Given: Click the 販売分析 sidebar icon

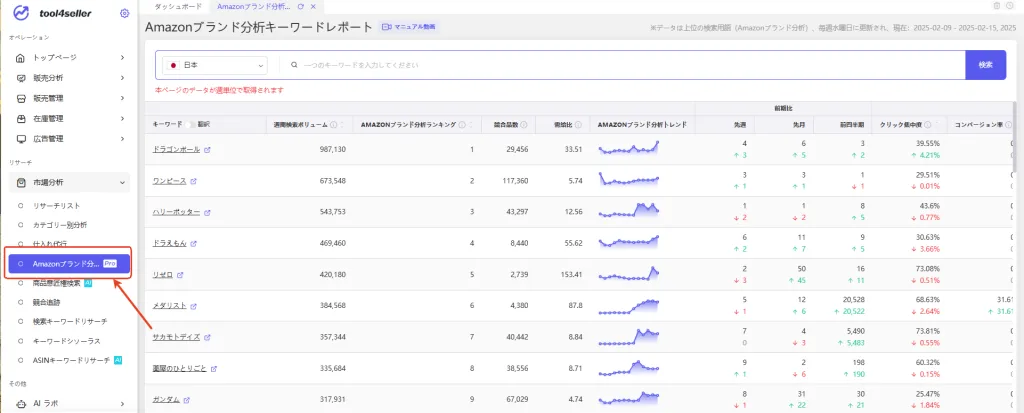Looking at the screenshot, I should [x=21, y=78].
